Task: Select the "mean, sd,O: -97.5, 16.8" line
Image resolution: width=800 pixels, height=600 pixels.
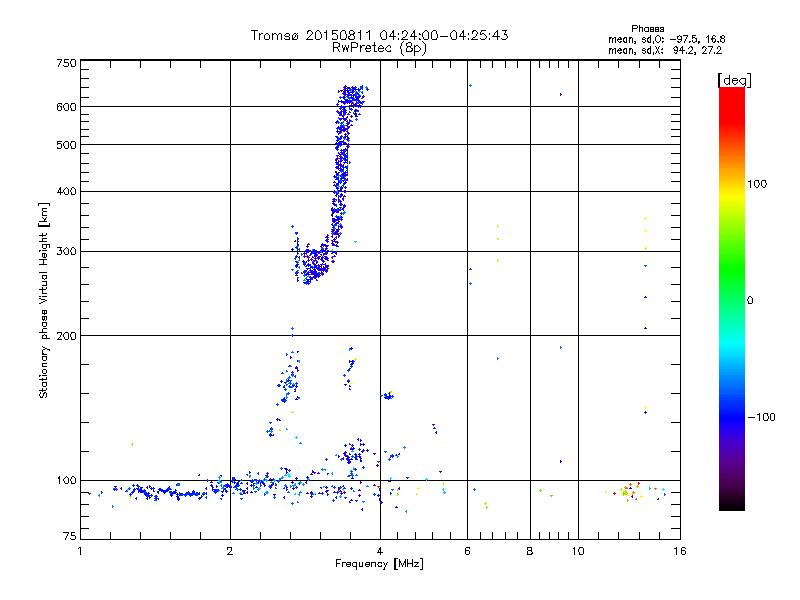Action: (x=666, y=39)
